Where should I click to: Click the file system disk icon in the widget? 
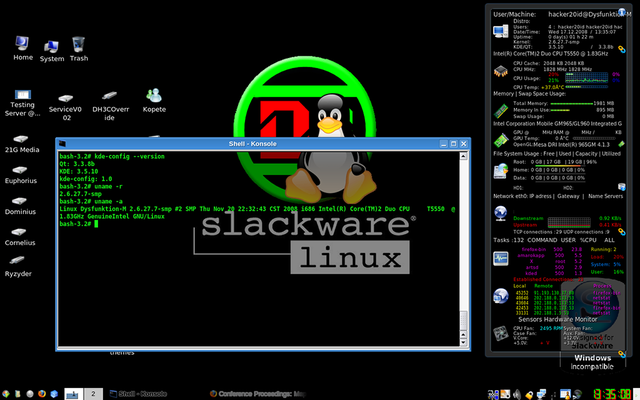point(500,171)
